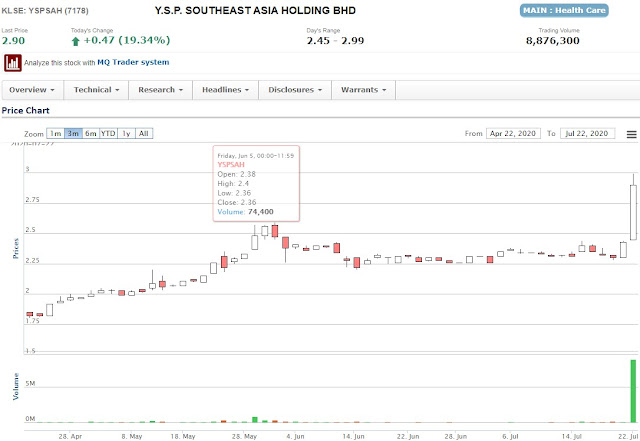Edit the To date field Jul 22, 2020
This screenshot has width=640, height=441.
[587, 134]
